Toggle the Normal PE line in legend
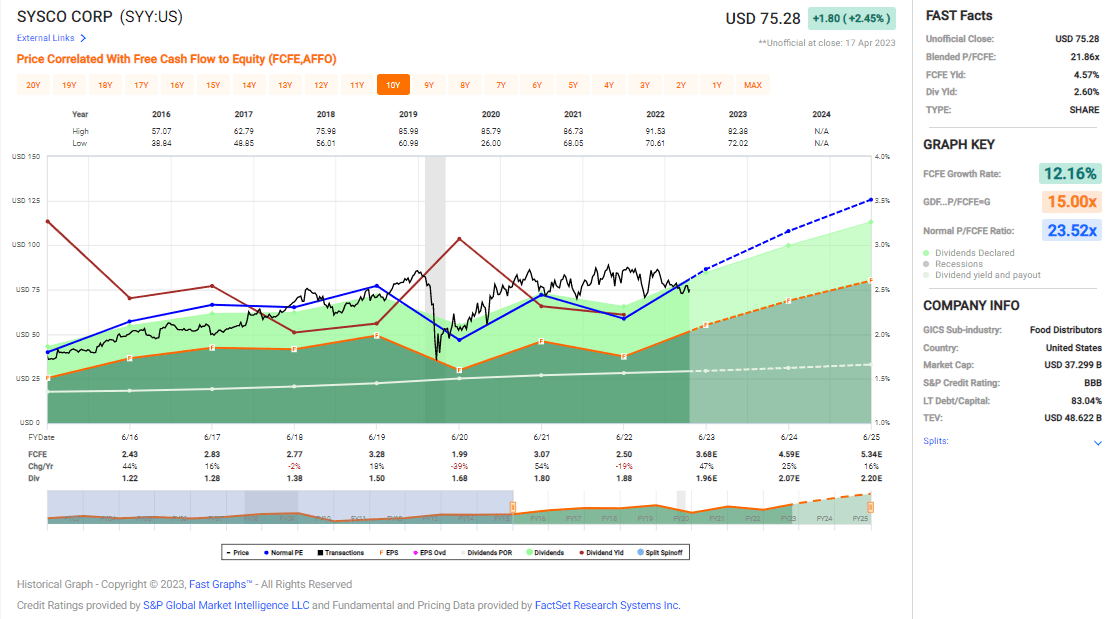The image size is (1113, 619). pos(286,551)
